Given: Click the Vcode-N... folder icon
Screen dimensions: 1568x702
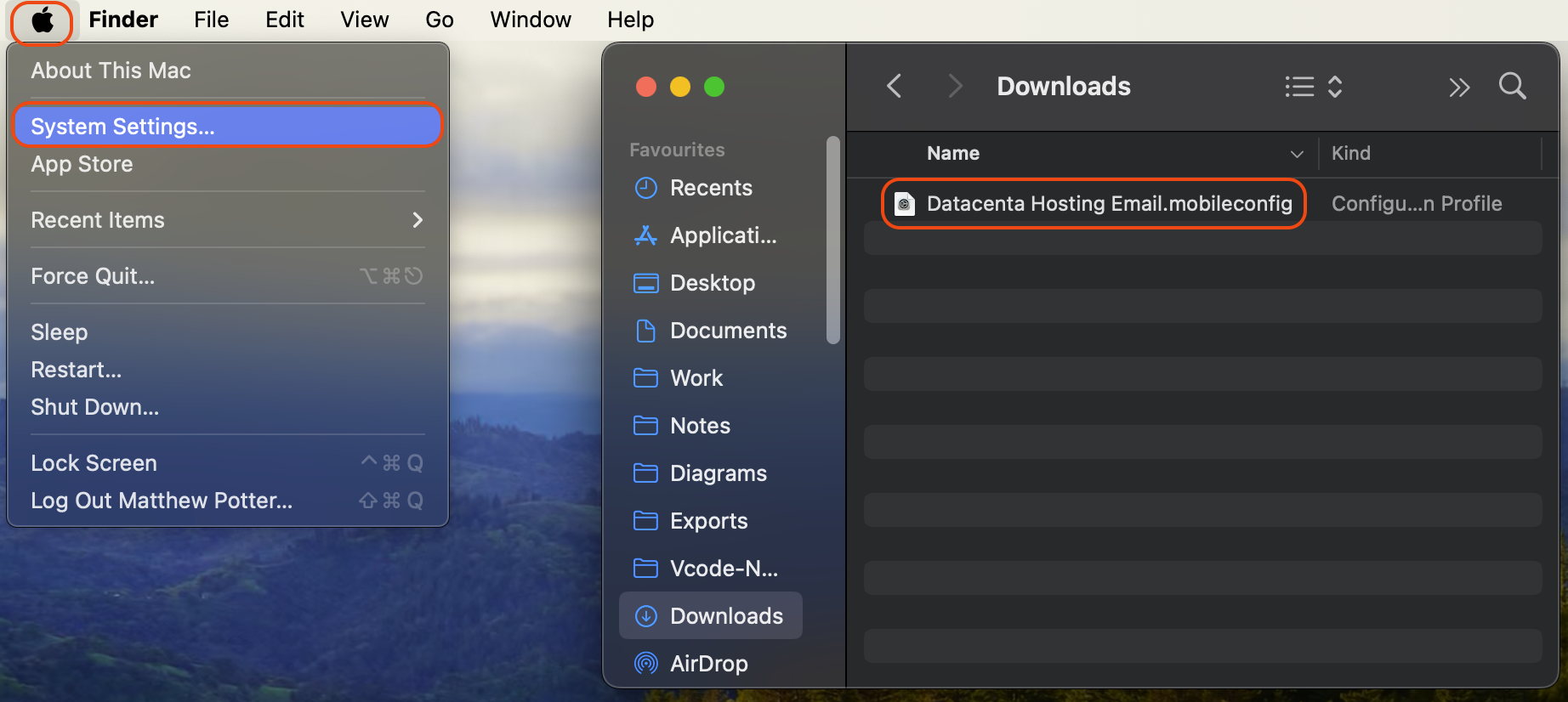Looking at the screenshot, I should click(646, 569).
